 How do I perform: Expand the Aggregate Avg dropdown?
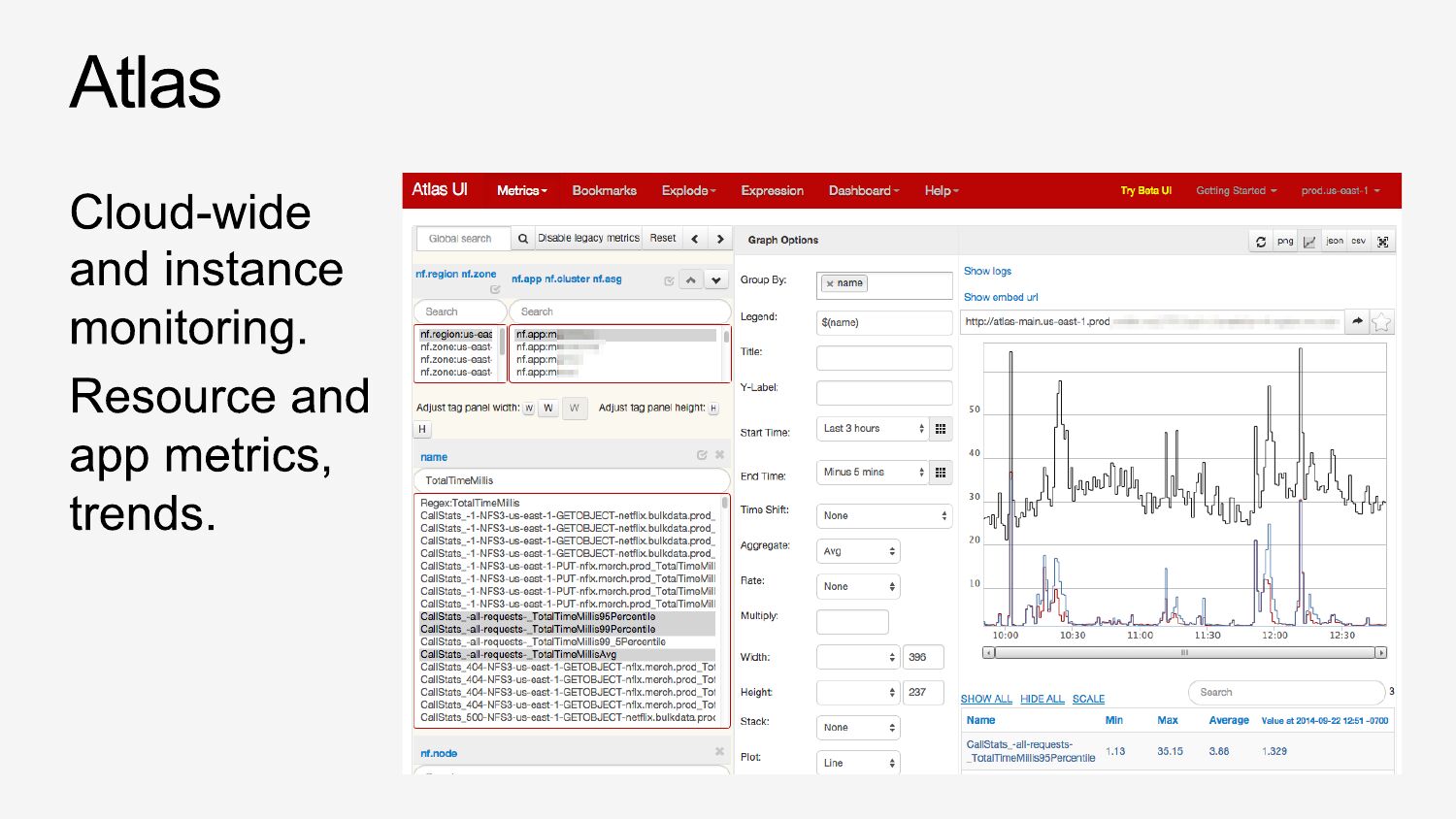858,551
